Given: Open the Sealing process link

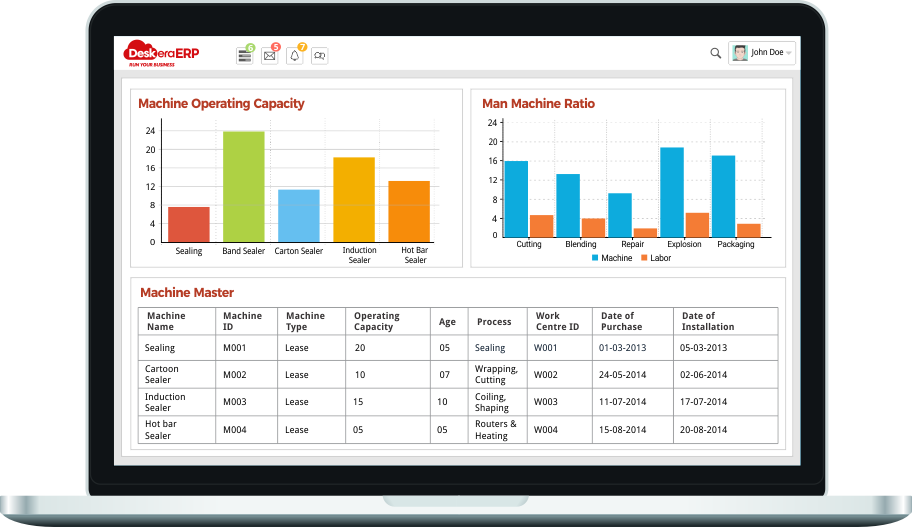Looking at the screenshot, I should point(489,348).
